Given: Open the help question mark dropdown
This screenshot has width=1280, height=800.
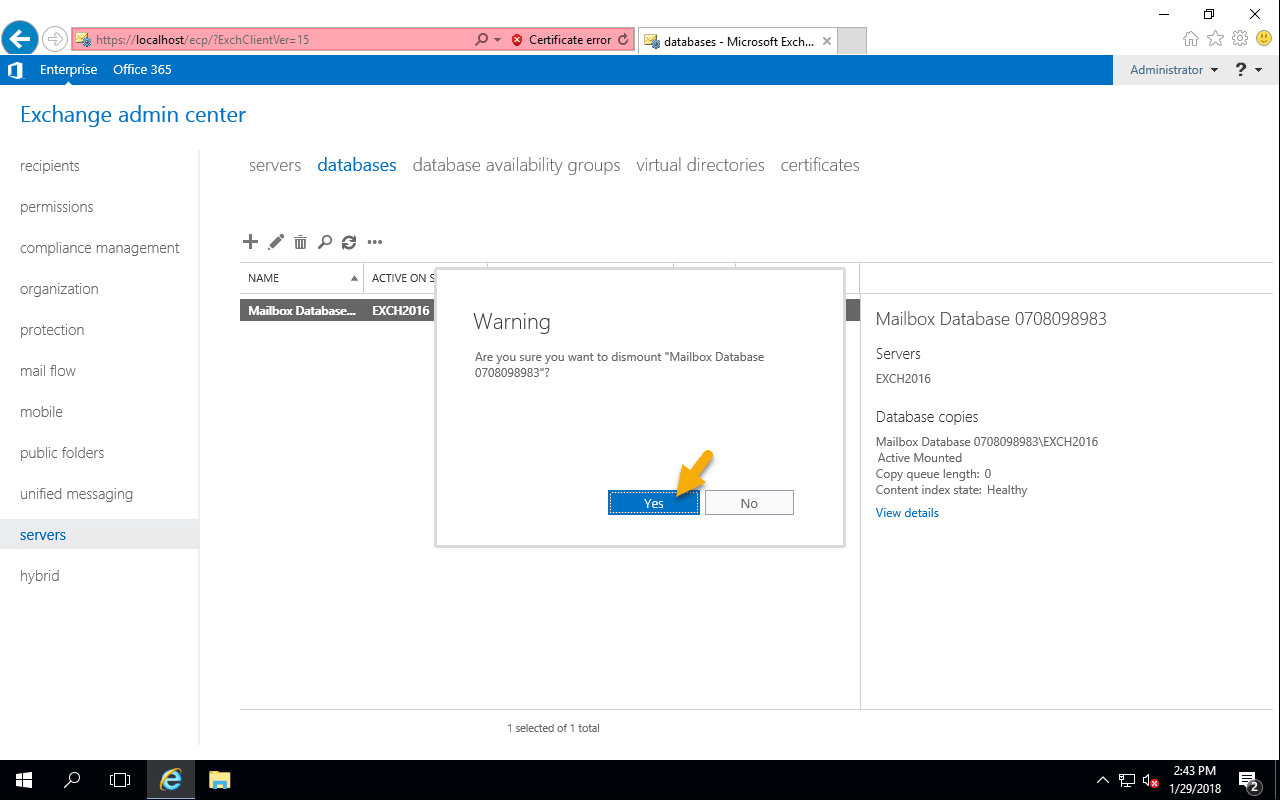Looking at the screenshot, I should click(x=1249, y=70).
